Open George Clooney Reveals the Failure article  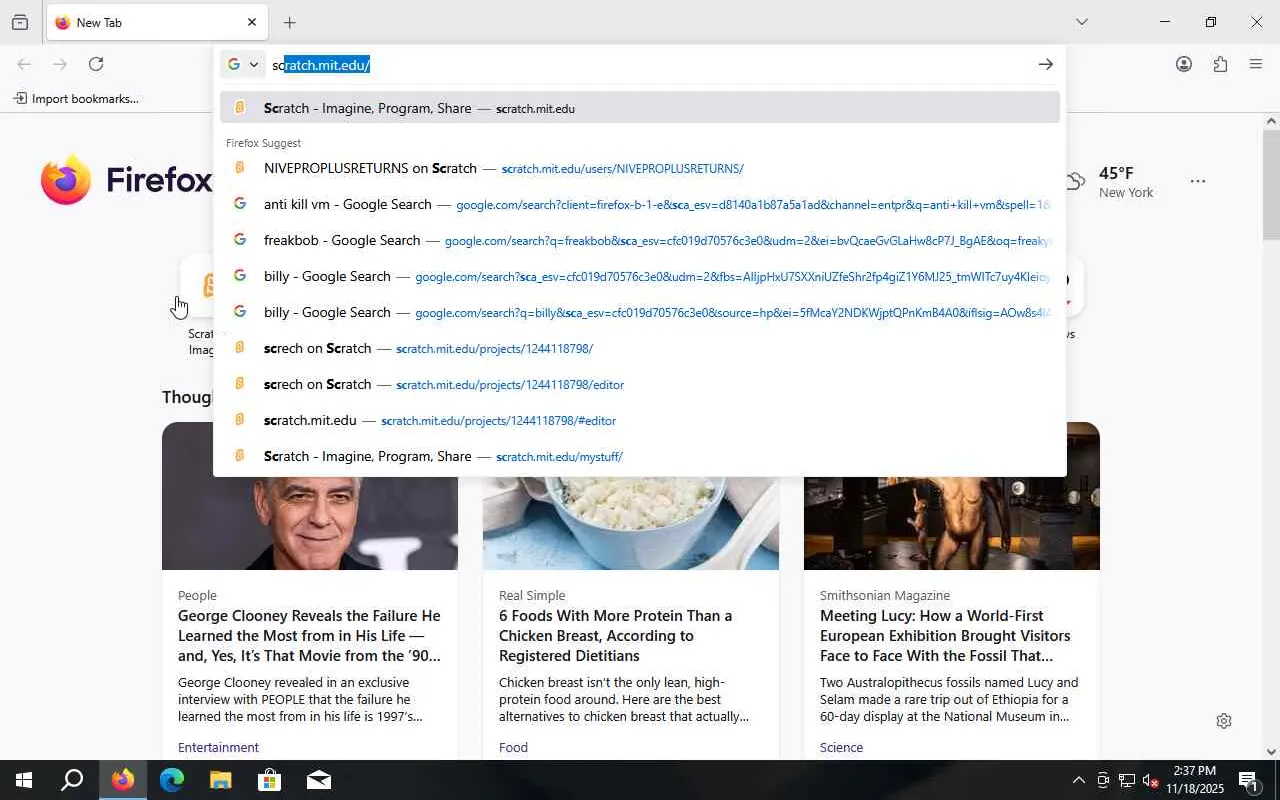309,636
